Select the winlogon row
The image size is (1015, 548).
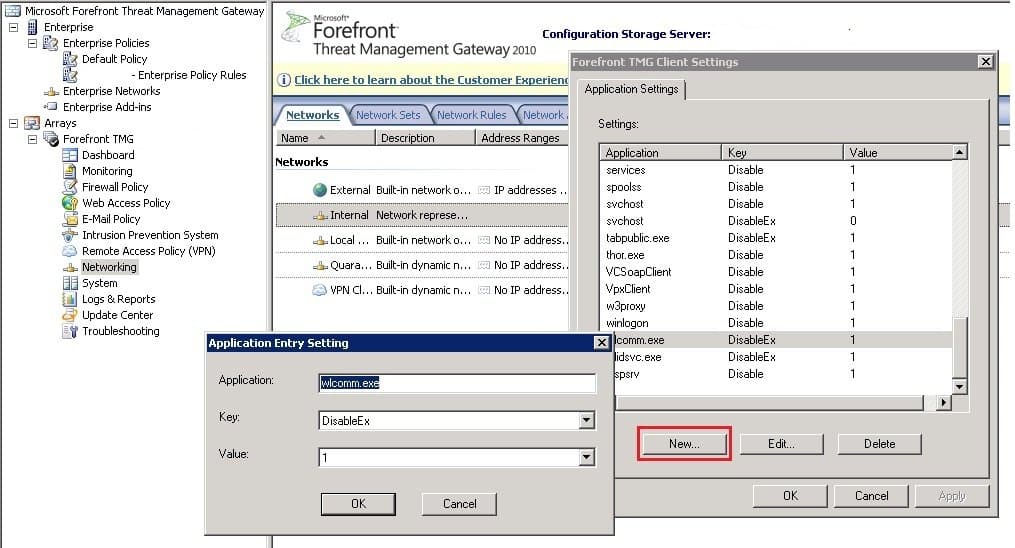click(x=775, y=323)
